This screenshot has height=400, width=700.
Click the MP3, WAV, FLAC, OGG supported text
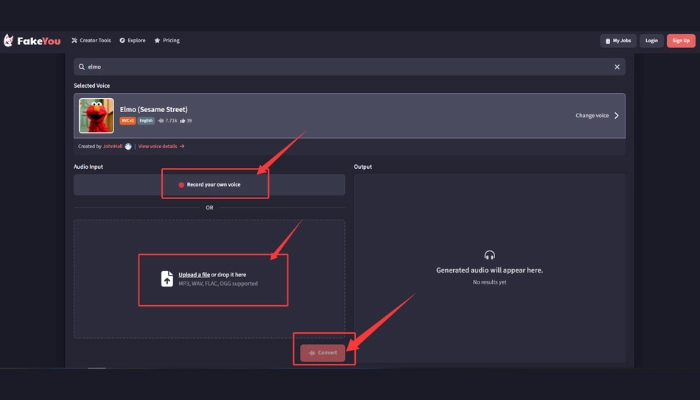click(x=218, y=283)
